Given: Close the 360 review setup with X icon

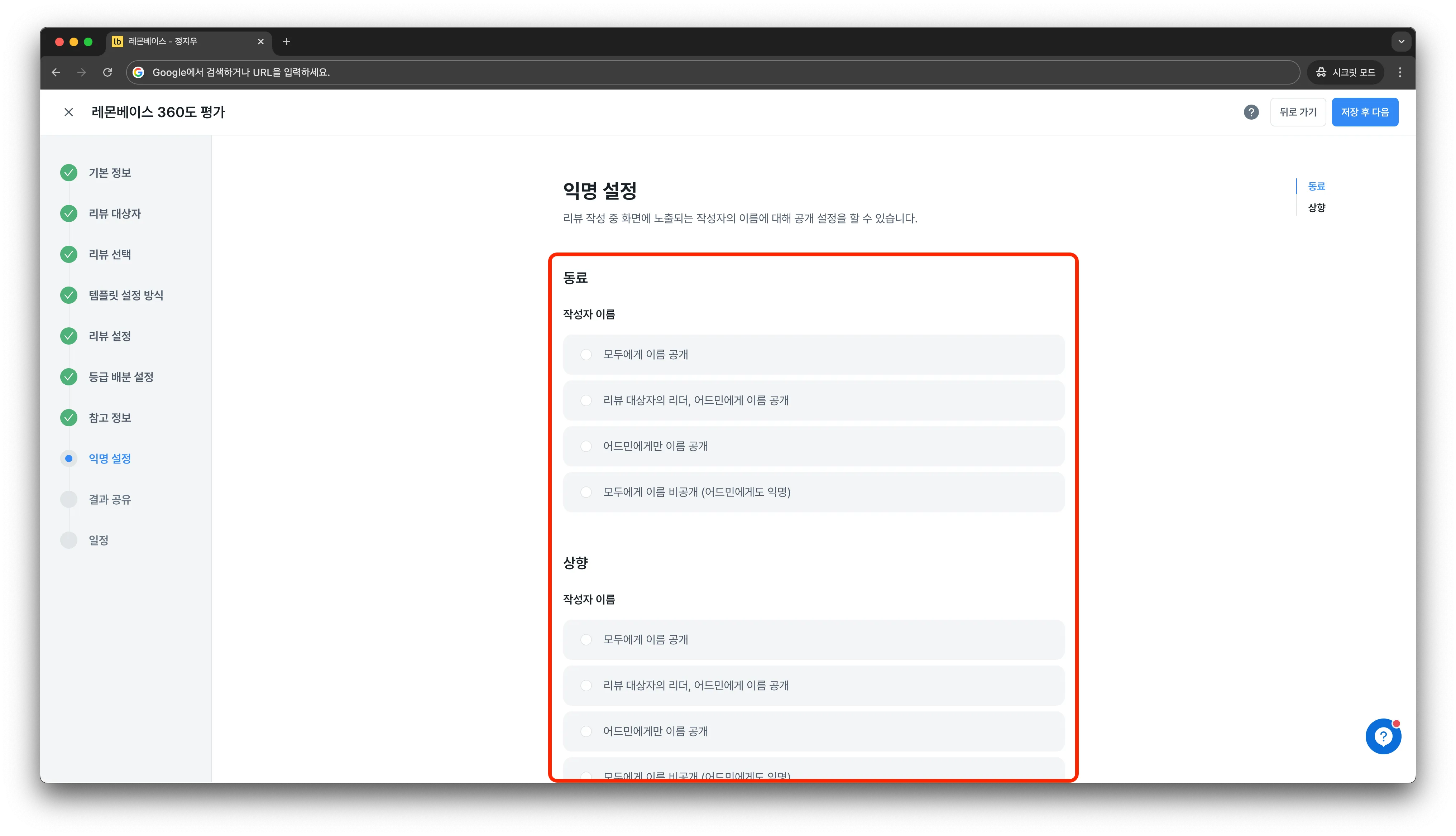Looking at the screenshot, I should [69, 112].
